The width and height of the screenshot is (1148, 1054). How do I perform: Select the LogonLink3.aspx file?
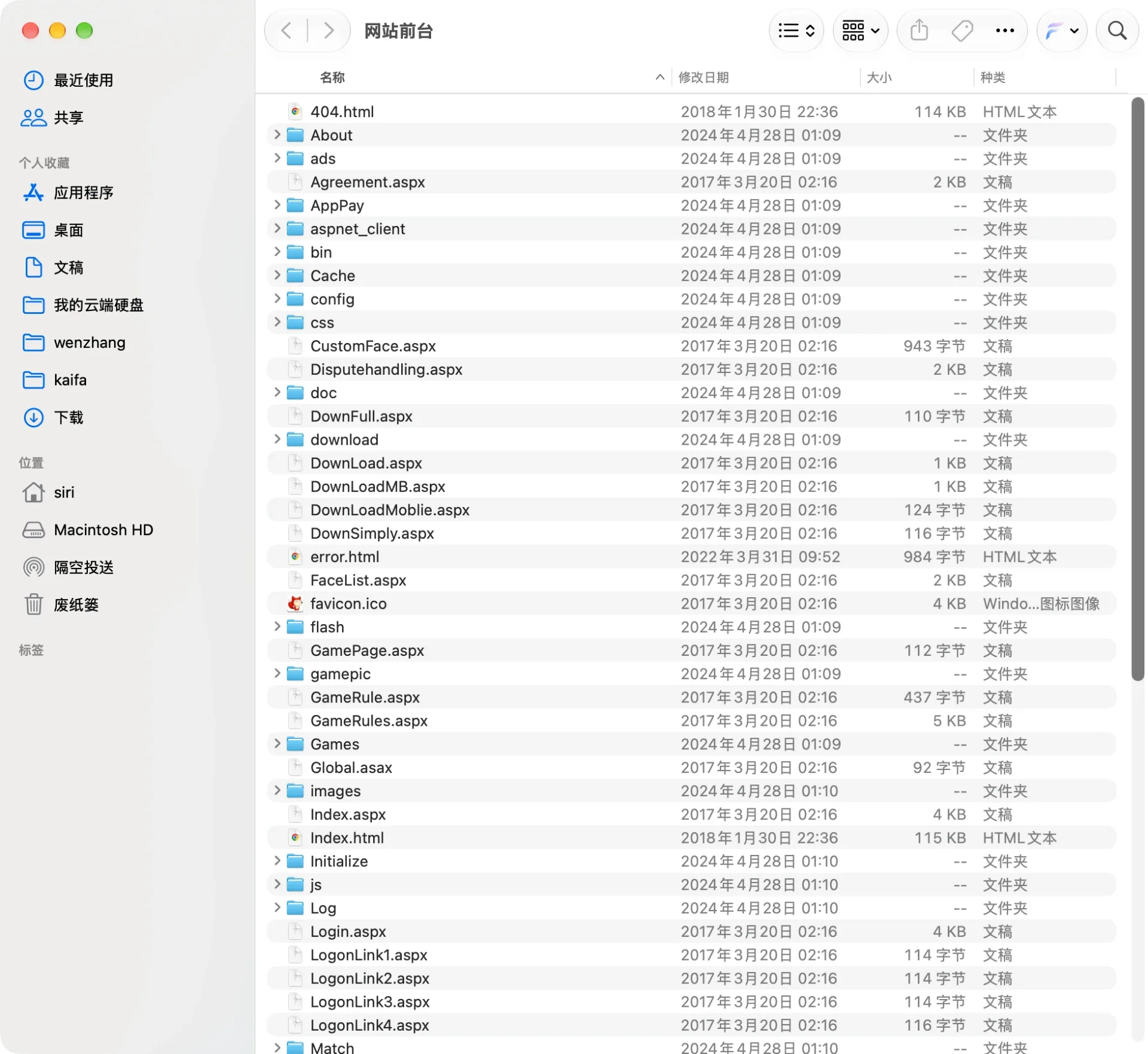tap(692, 1002)
